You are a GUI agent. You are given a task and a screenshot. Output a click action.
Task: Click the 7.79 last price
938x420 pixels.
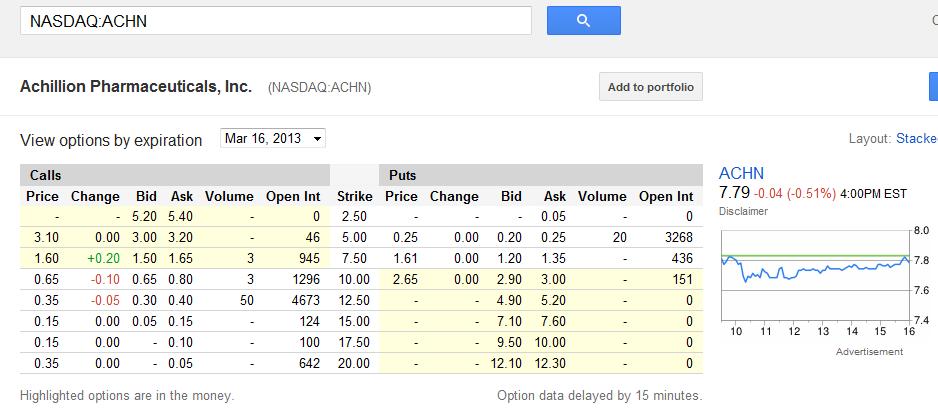pos(733,193)
